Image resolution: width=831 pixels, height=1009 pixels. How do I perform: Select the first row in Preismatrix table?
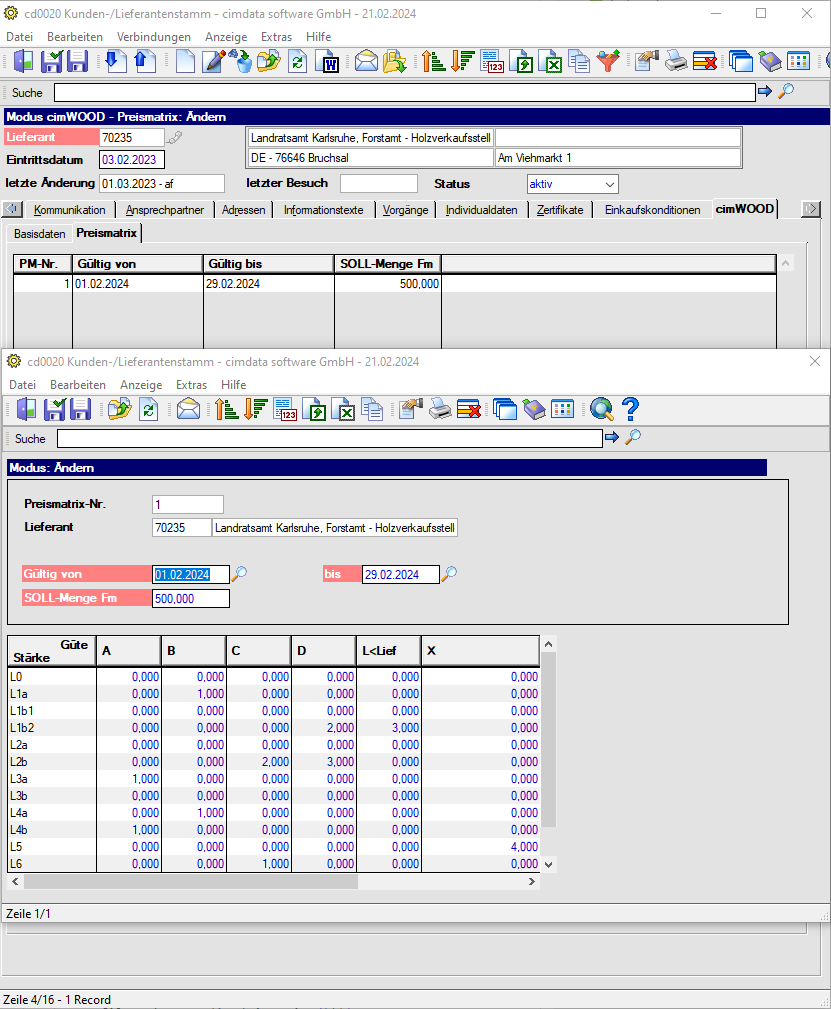(394, 284)
